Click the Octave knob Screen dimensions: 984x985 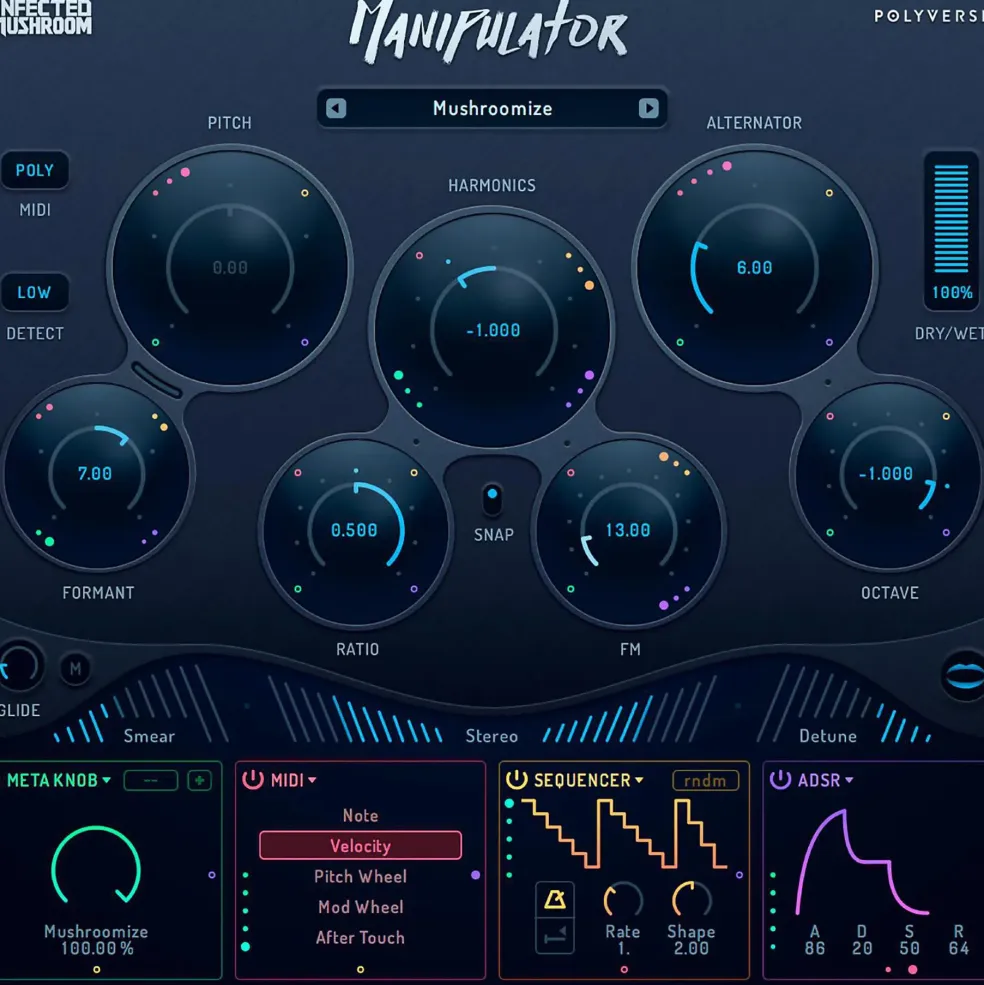click(x=887, y=474)
